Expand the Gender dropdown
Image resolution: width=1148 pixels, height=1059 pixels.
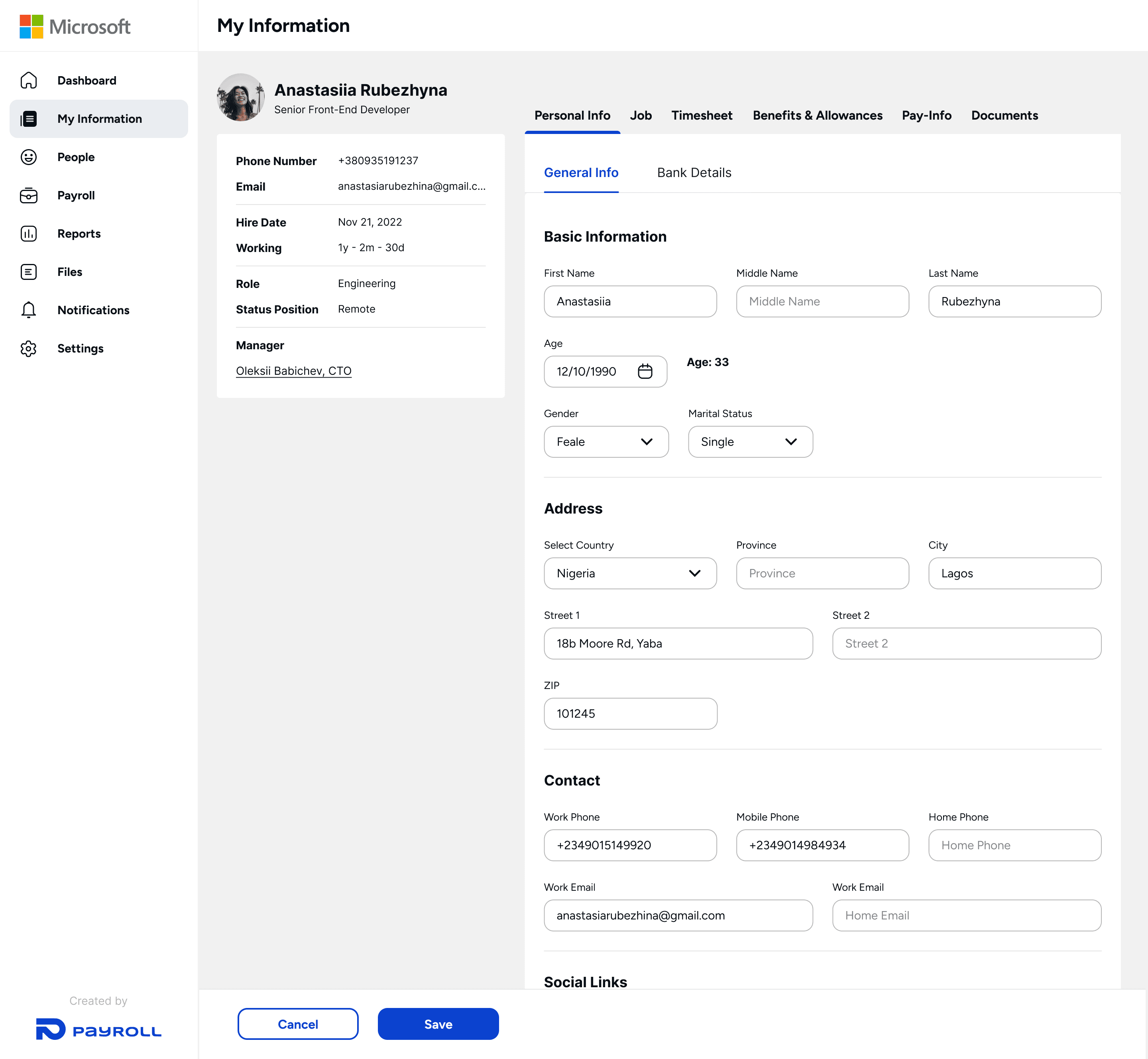[x=606, y=442]
